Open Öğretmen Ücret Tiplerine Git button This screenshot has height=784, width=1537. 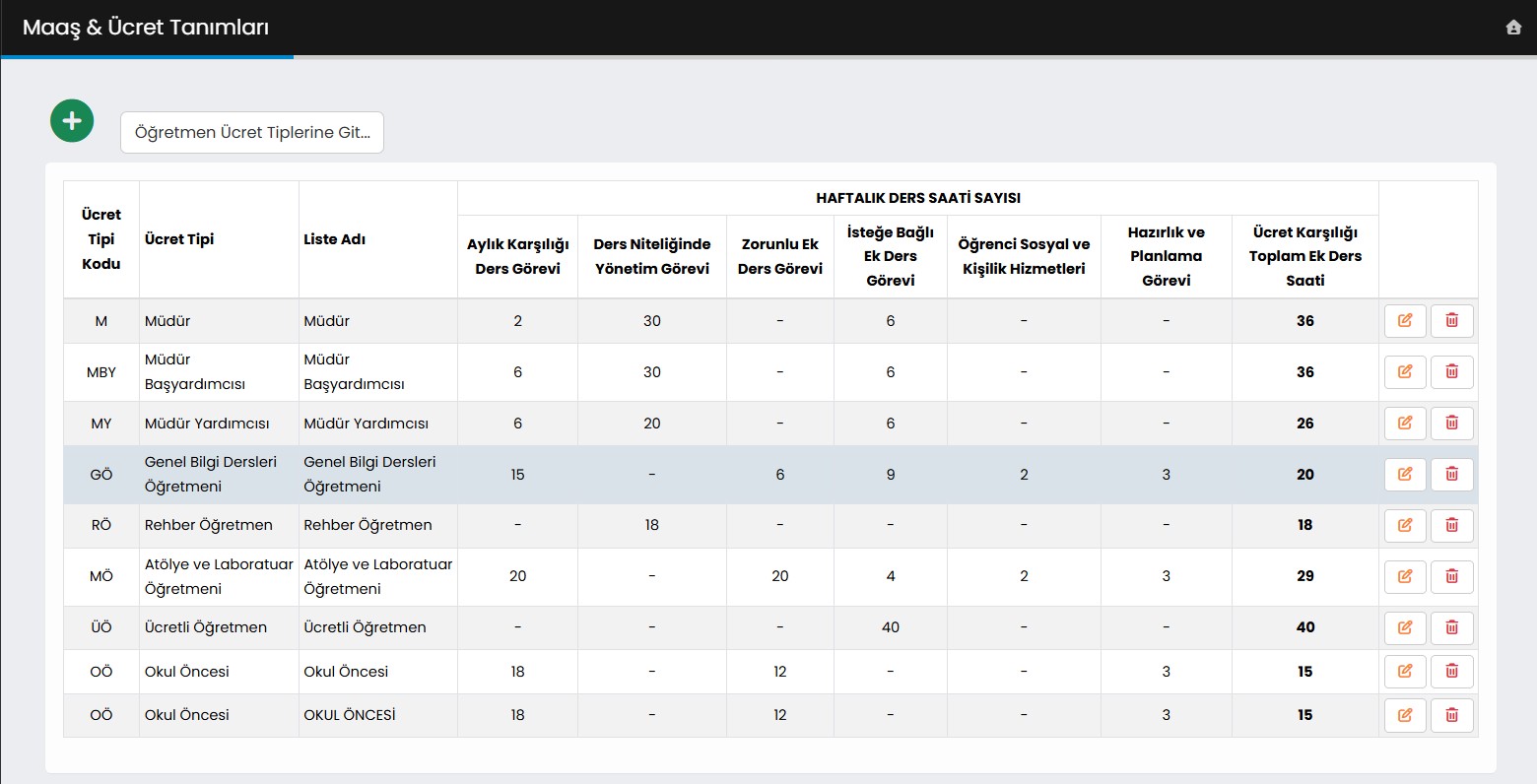[252, 133]
